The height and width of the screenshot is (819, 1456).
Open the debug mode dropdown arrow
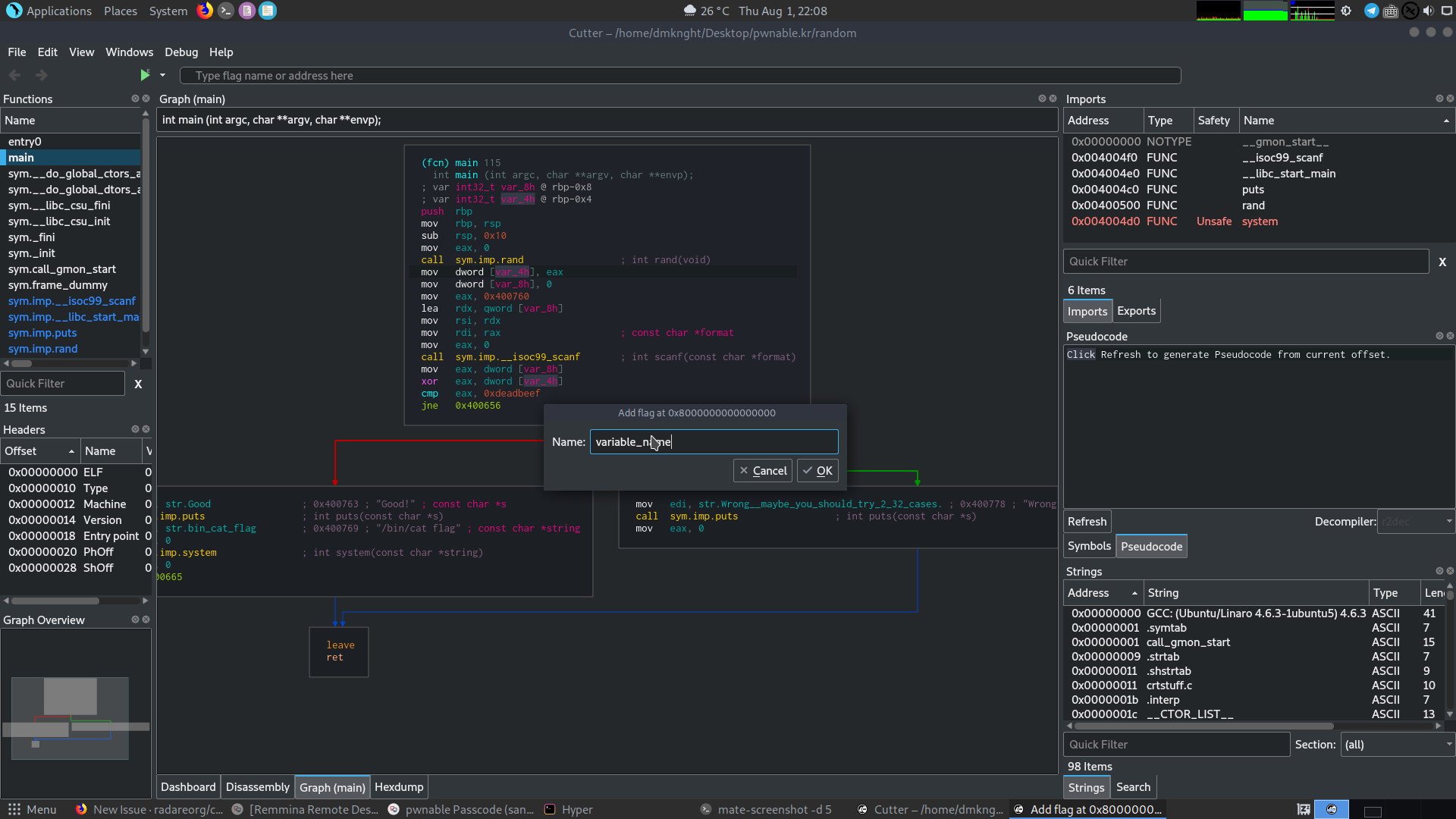tap(162, 75)
